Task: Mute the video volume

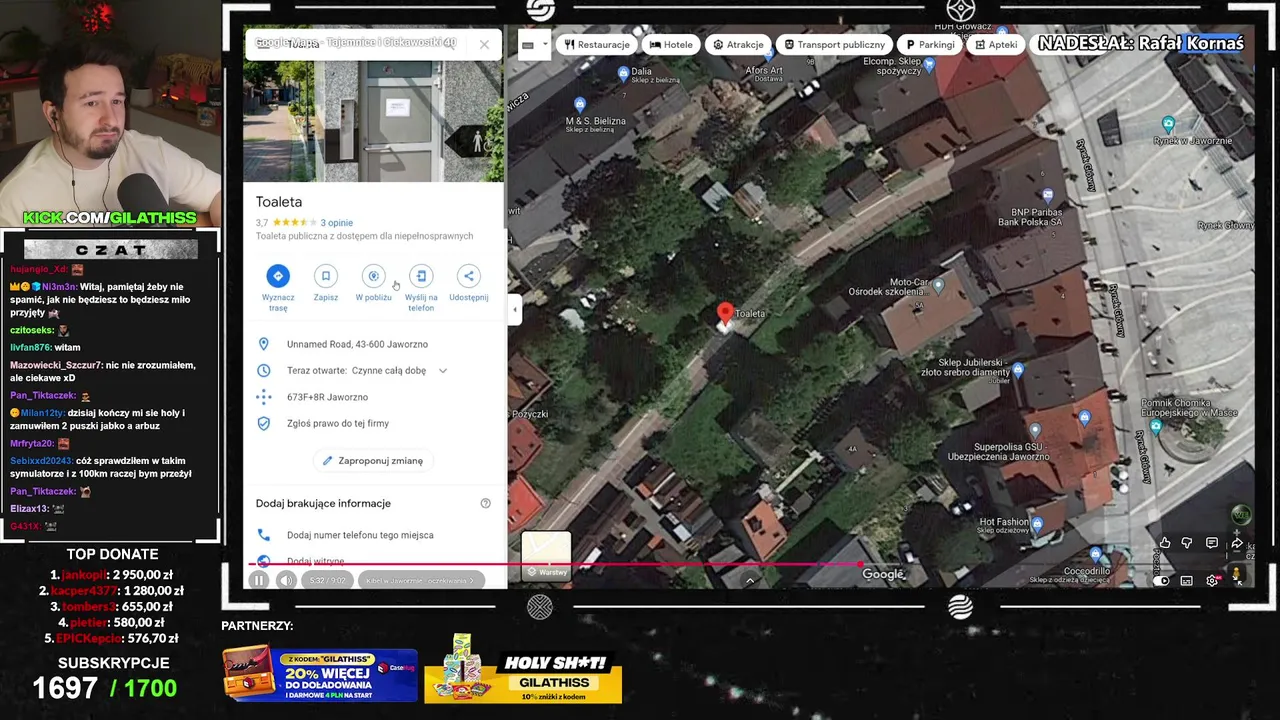Action: (x=287, y=580)
